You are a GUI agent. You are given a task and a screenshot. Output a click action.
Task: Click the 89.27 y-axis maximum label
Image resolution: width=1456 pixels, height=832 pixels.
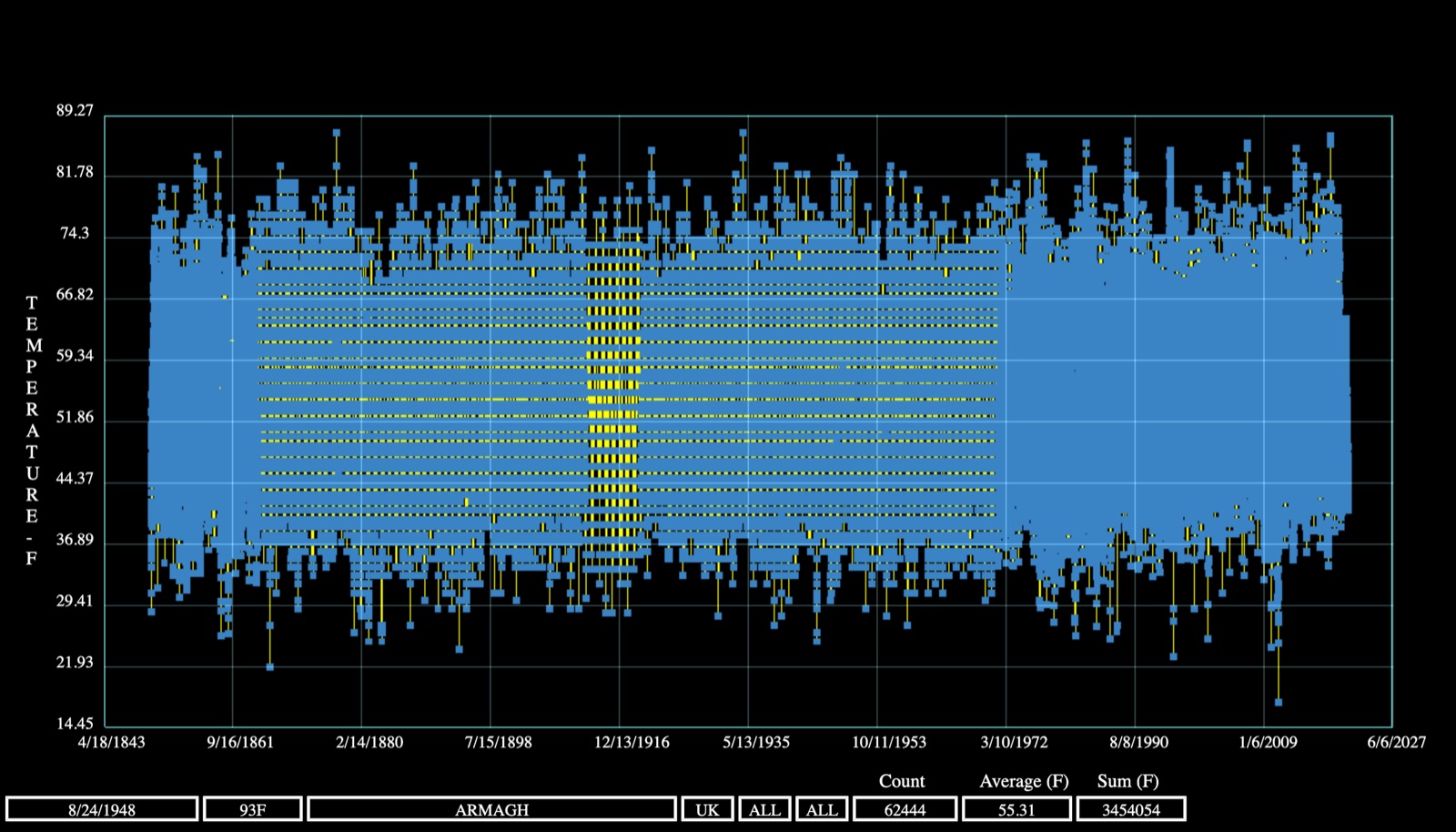point(75,110)
